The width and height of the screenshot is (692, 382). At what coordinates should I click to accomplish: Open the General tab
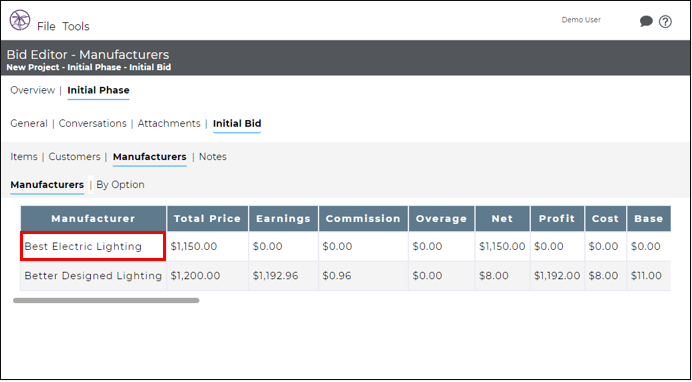click(29, 124)
